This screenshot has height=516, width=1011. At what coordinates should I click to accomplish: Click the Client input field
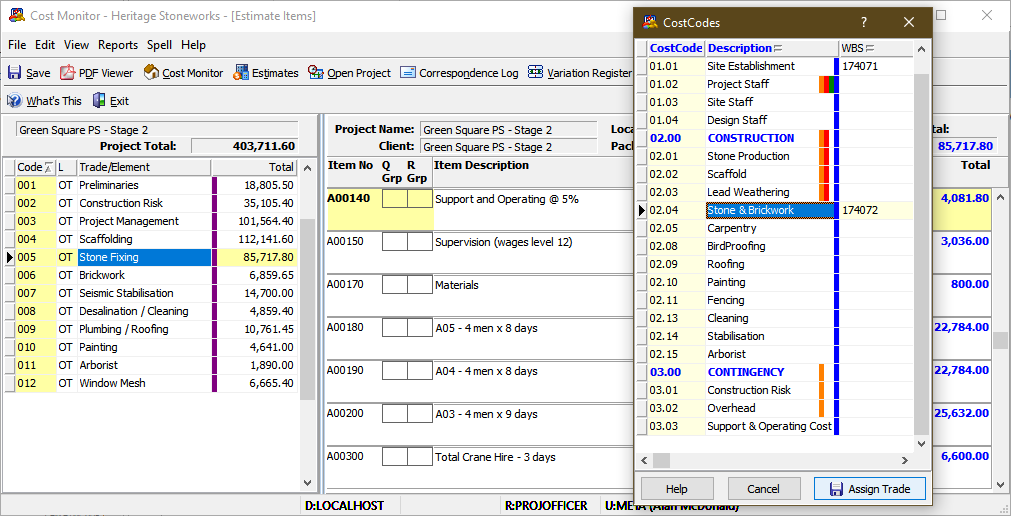509,147
